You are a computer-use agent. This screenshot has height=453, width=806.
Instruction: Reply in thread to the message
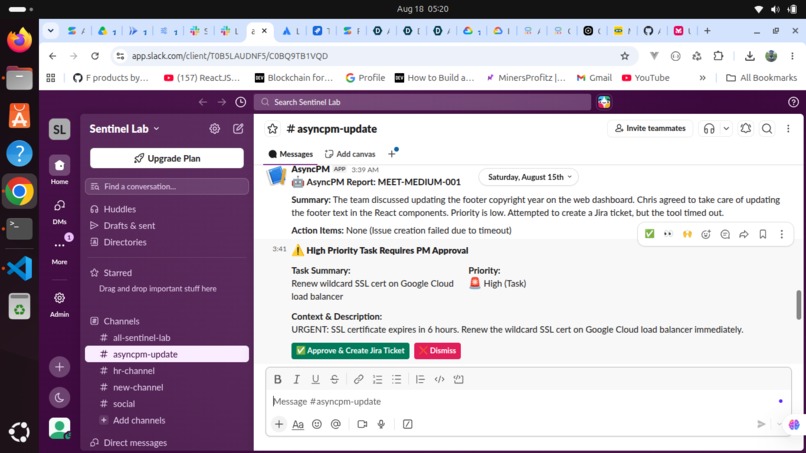725,234
